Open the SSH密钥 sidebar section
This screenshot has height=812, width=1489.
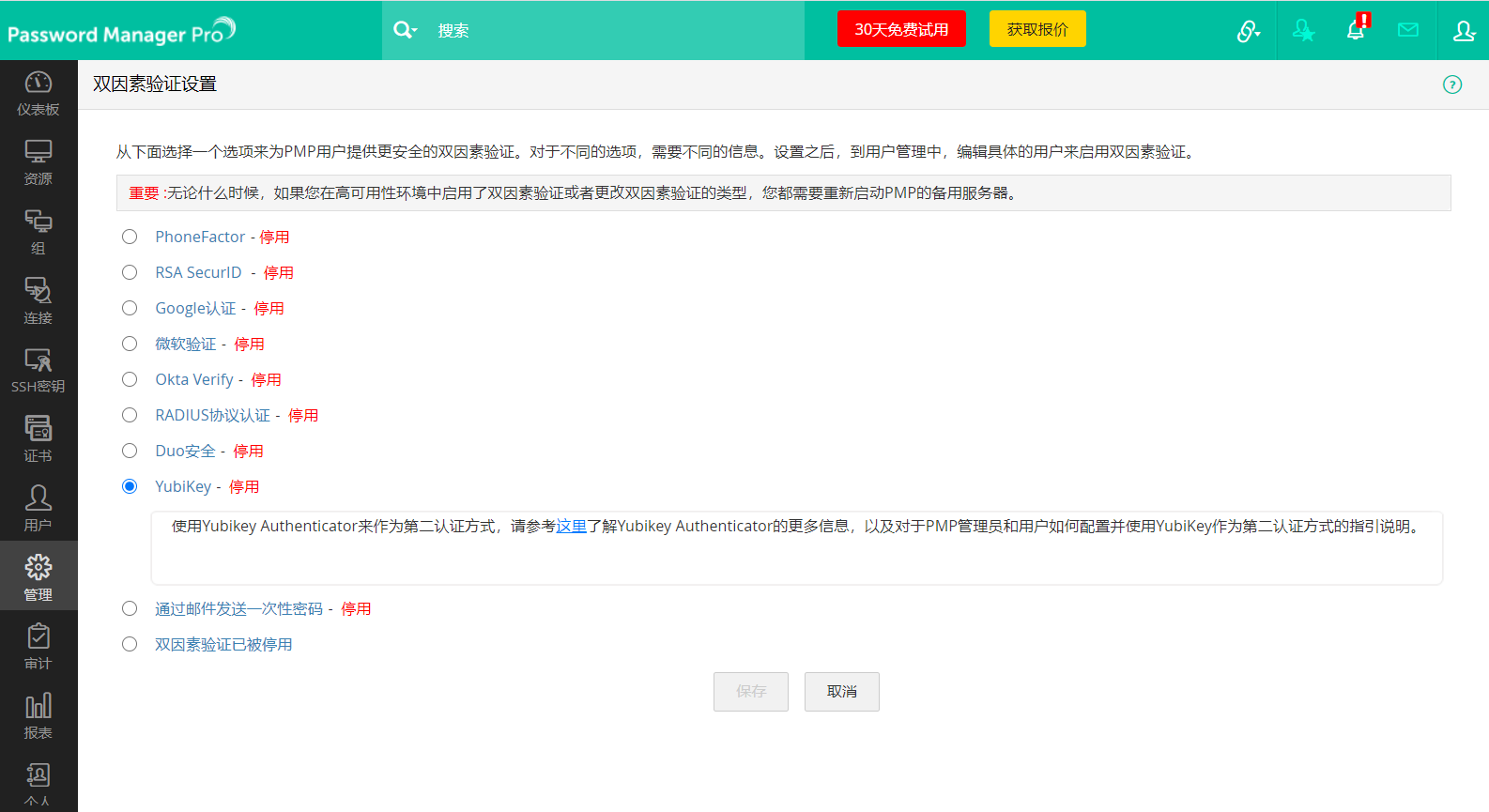point(38,371)
